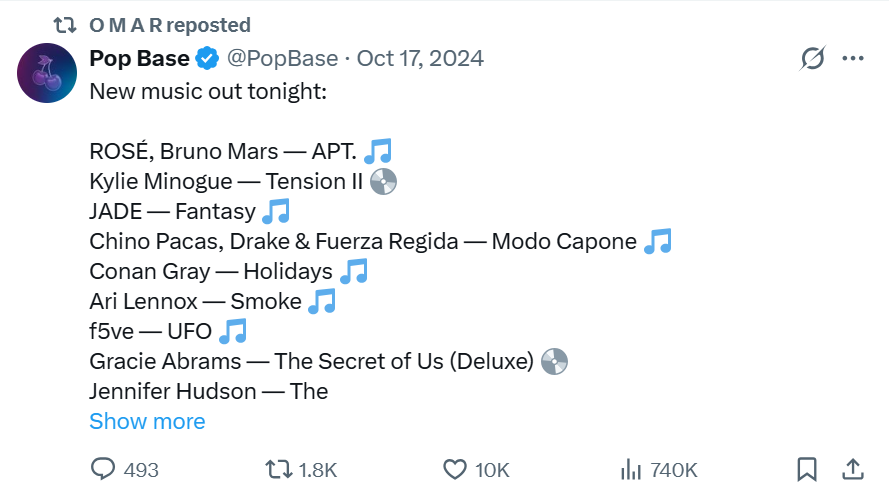Viewport: 889px width, 500px height.
Task: Click the 493 replies count
Action: (141, 470)
